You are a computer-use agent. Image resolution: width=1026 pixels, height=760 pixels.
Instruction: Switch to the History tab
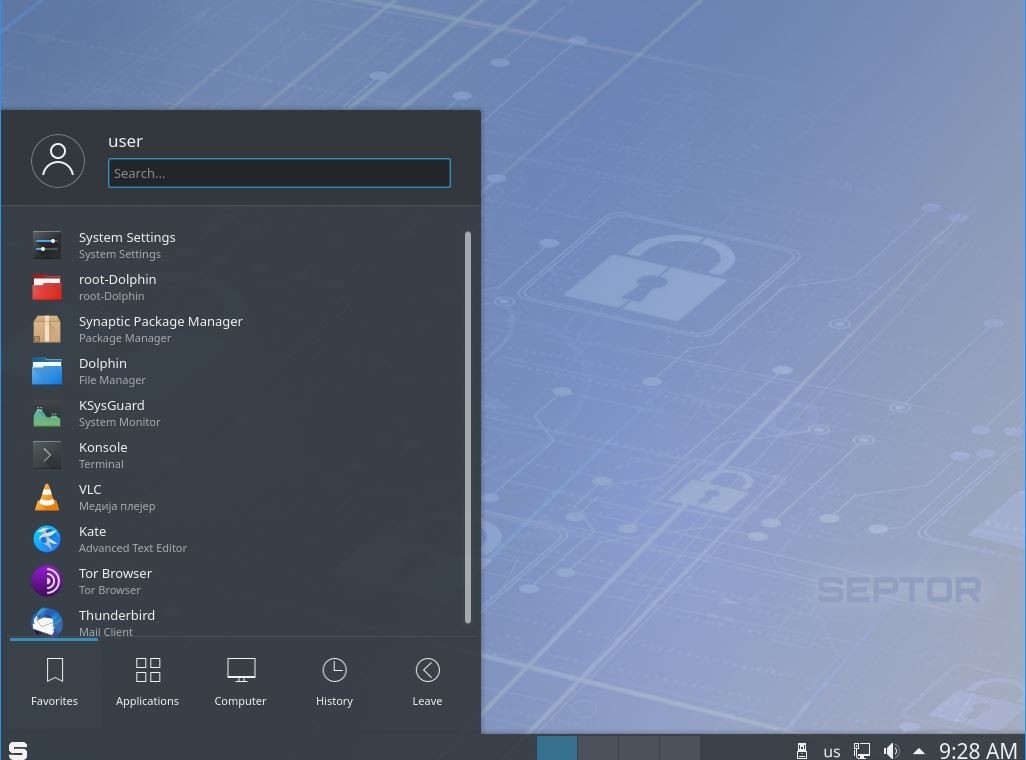point(334,682)
